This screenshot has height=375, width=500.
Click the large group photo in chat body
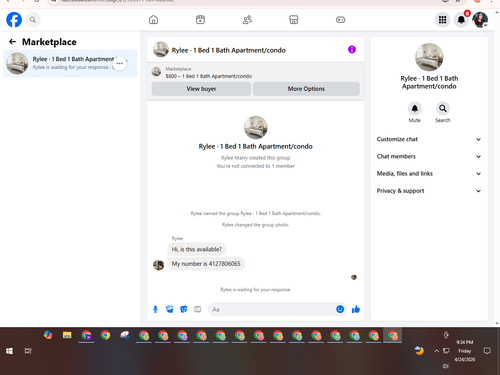click(256, 127)
